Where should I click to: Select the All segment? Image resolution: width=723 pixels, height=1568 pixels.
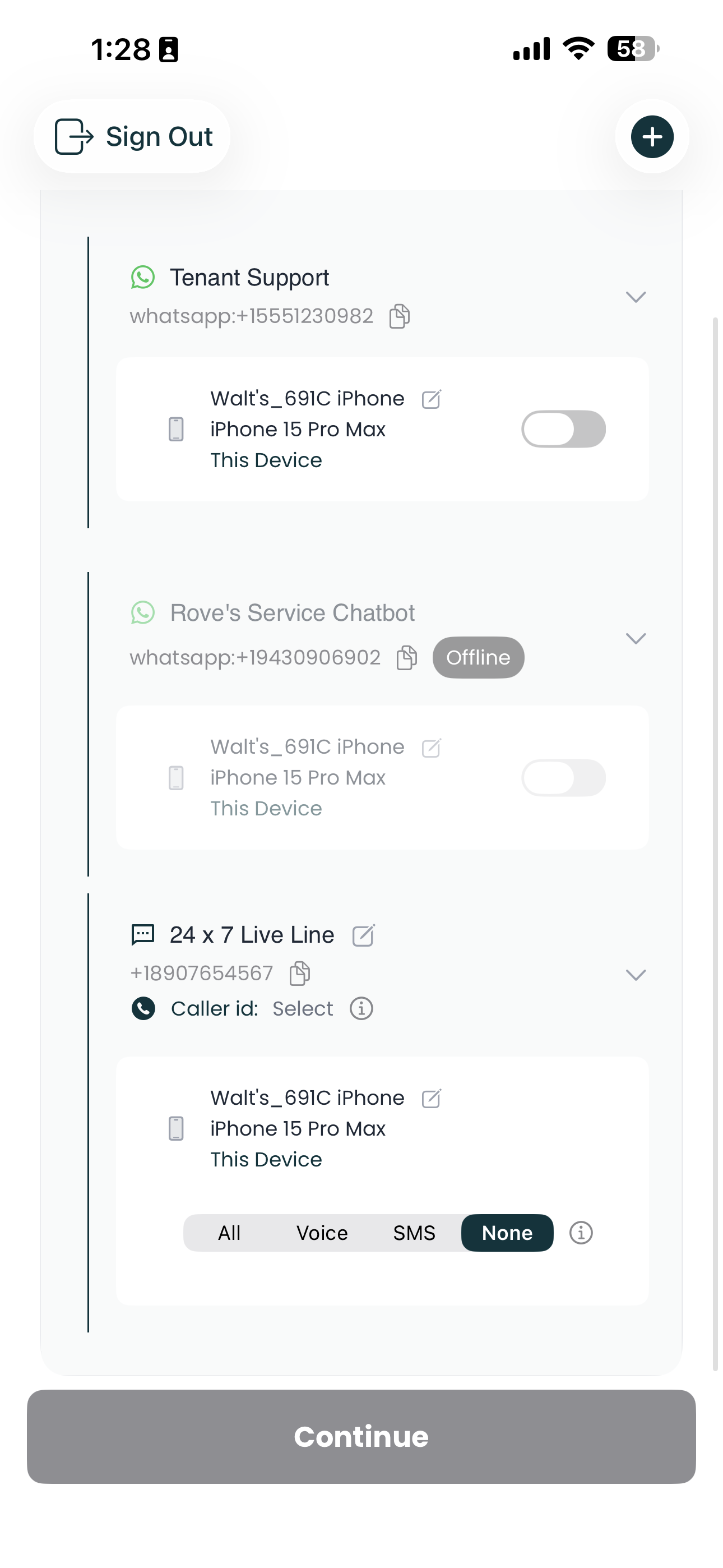click(x=229, y=1233)
